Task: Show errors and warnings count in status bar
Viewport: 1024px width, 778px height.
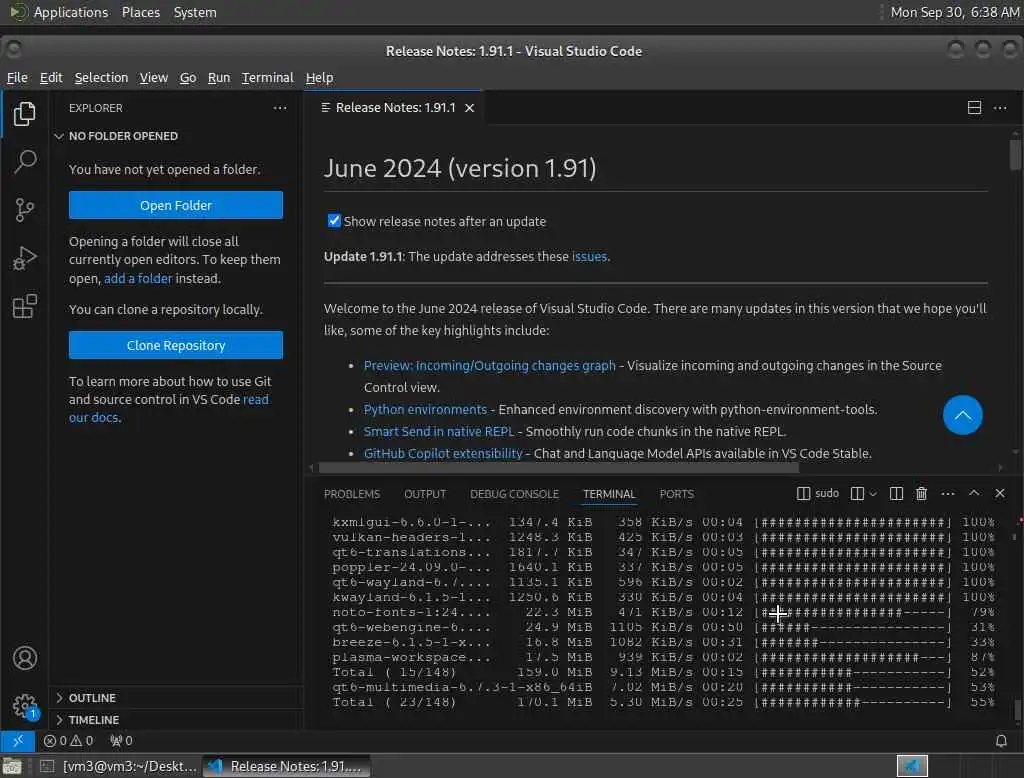Action: tap(69, 741)
